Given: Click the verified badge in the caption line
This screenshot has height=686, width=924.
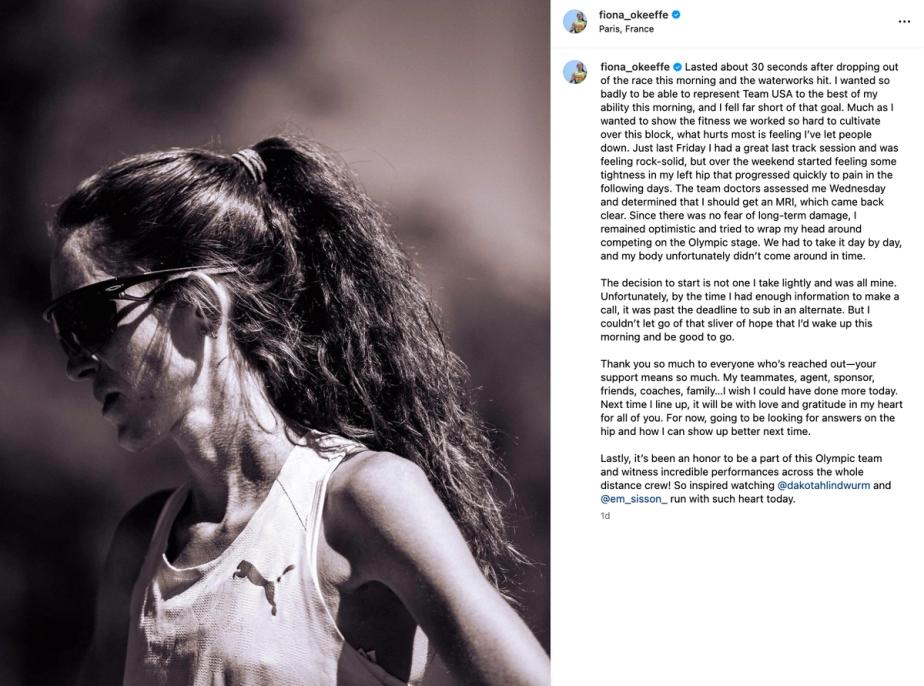Looking at the screenshot, I should pos(678,67).
